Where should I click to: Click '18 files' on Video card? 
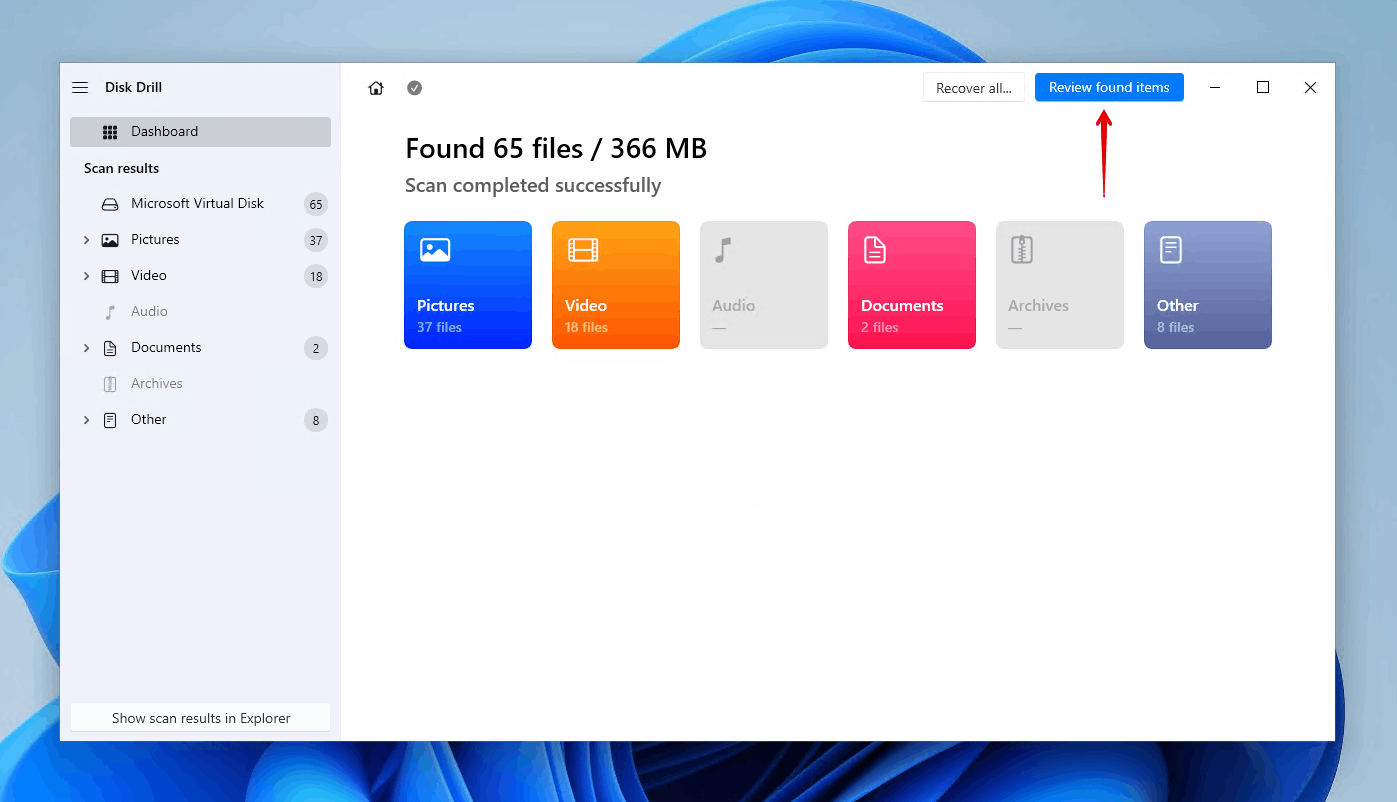click(586, 327)
